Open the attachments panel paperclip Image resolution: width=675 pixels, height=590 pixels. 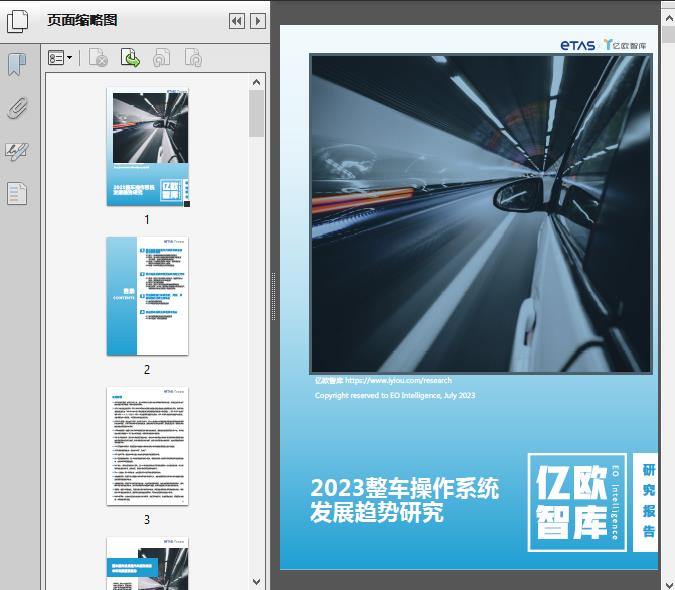pyautogui.click(x=18, y=108)
